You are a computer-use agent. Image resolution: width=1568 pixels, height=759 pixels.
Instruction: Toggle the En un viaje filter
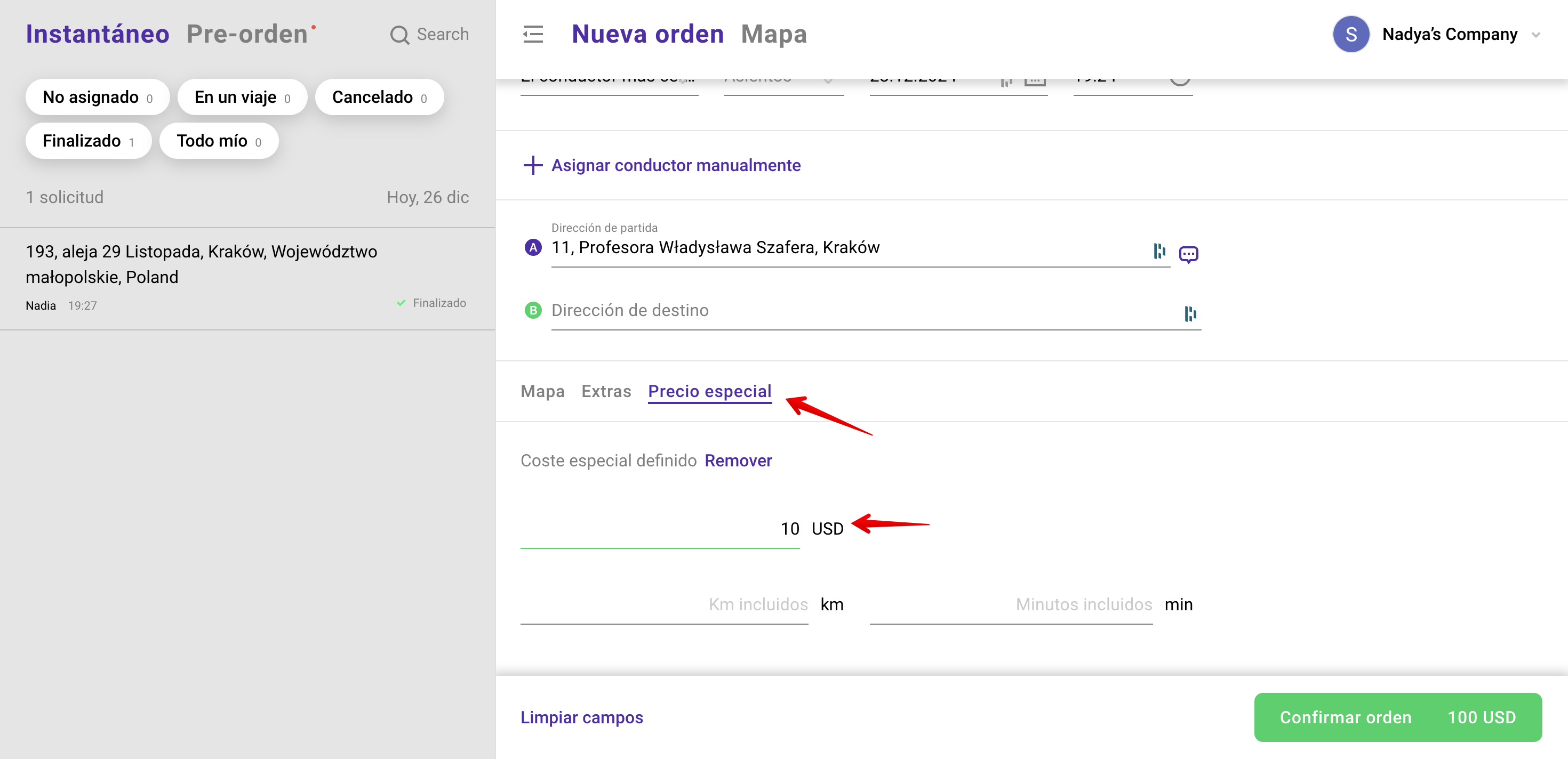pyautogui.click(x=242, y=98)
